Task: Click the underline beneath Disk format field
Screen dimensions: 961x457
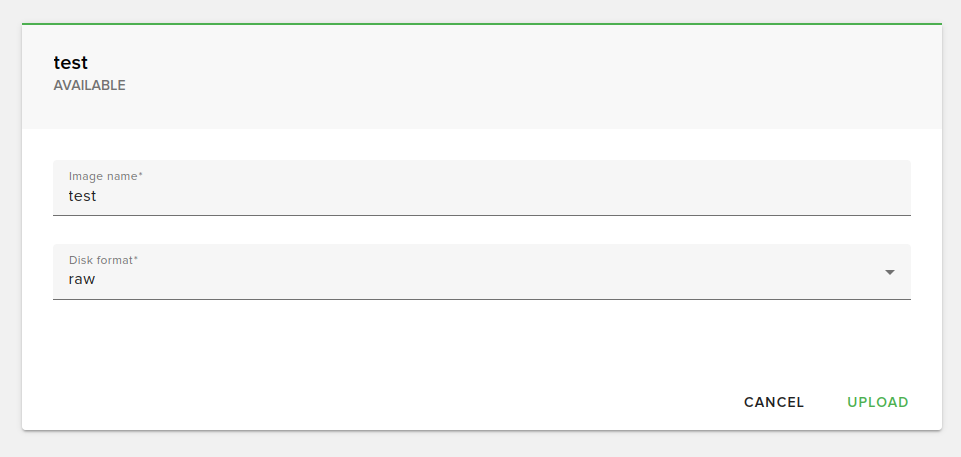Action: (481, 299)
